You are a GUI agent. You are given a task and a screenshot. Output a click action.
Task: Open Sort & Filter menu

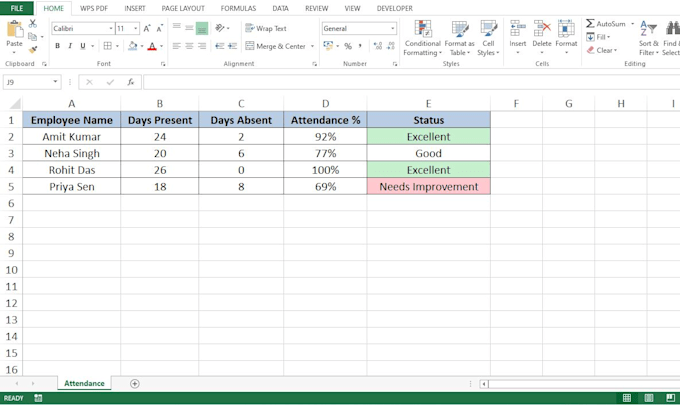pyautogui.click(x=649, y=38)
